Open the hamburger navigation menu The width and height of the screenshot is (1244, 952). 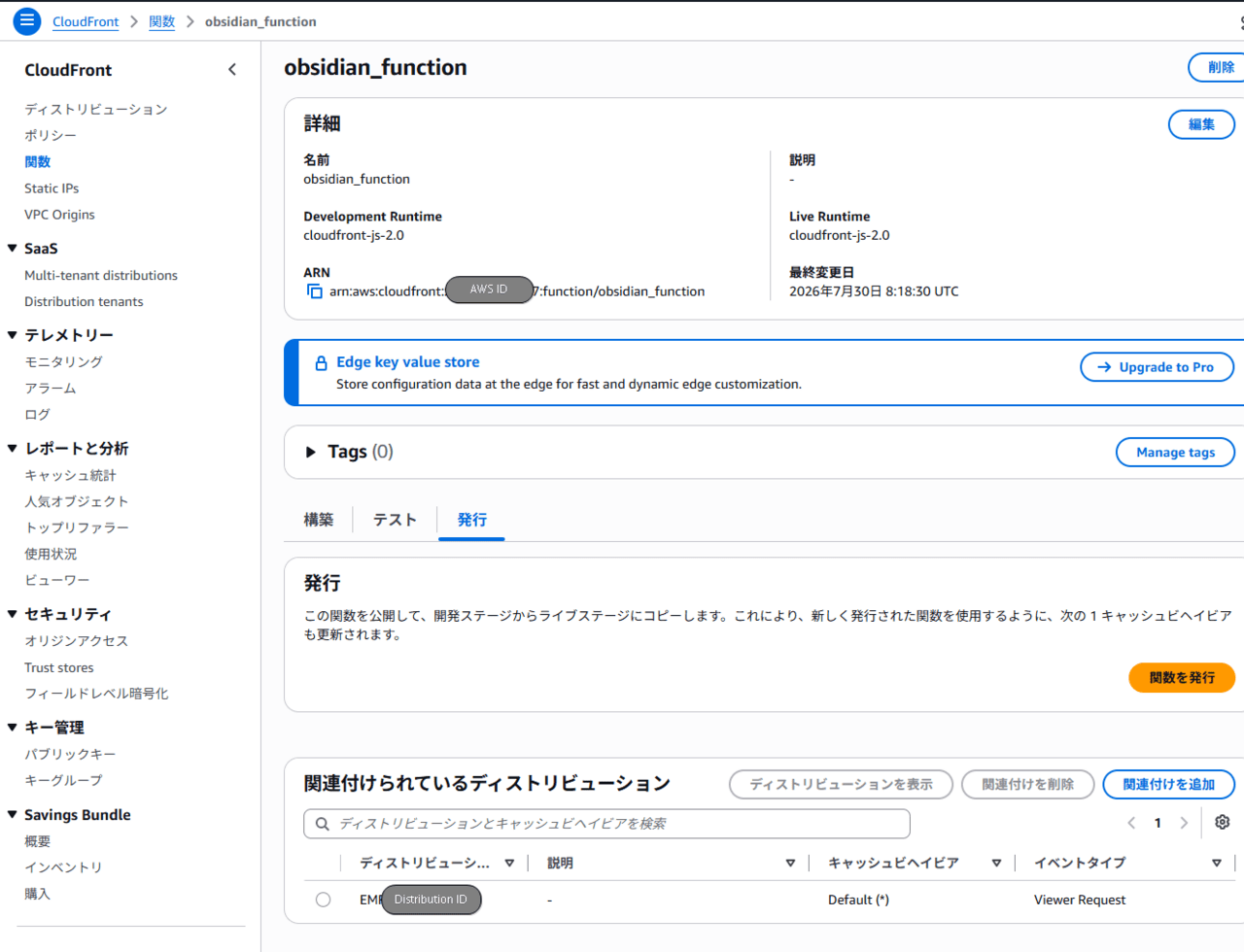click(27, 20)
